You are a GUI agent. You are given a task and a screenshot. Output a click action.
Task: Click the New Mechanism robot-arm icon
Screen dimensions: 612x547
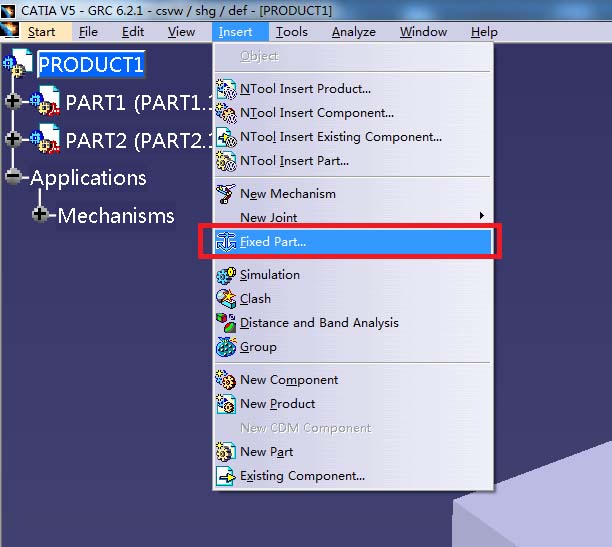pyautogui.click(x=226, y=194)
